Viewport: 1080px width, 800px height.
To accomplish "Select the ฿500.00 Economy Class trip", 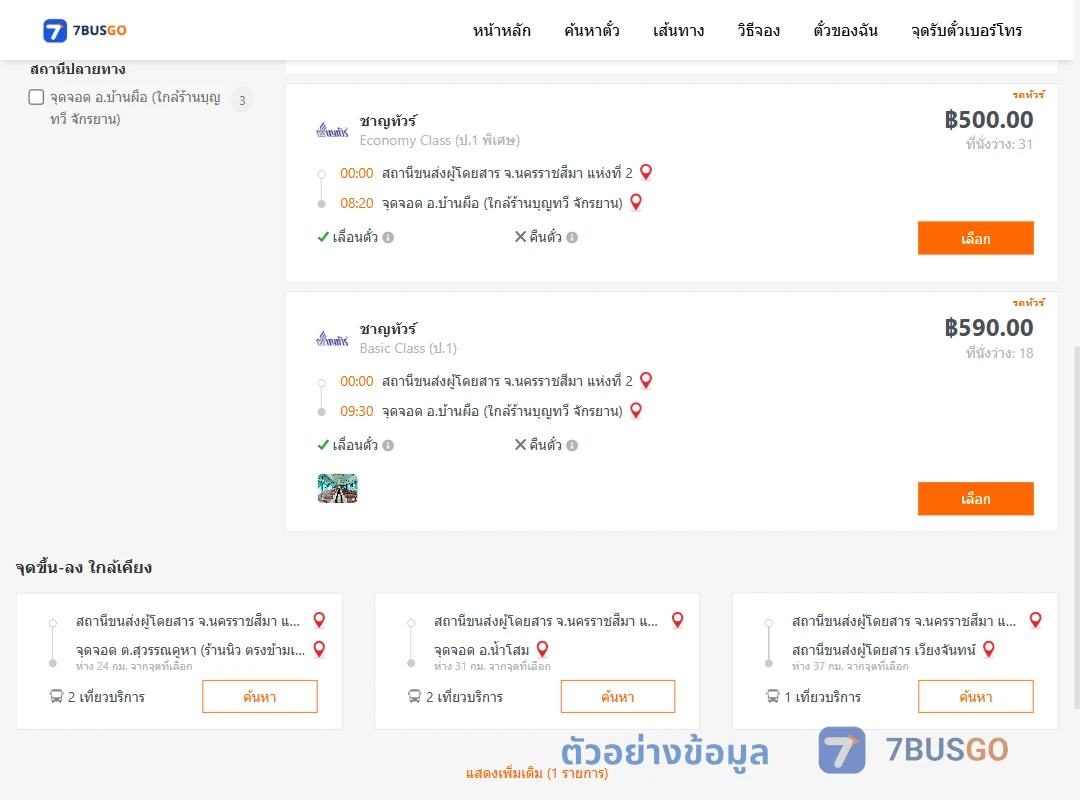I will click(975, 238).
